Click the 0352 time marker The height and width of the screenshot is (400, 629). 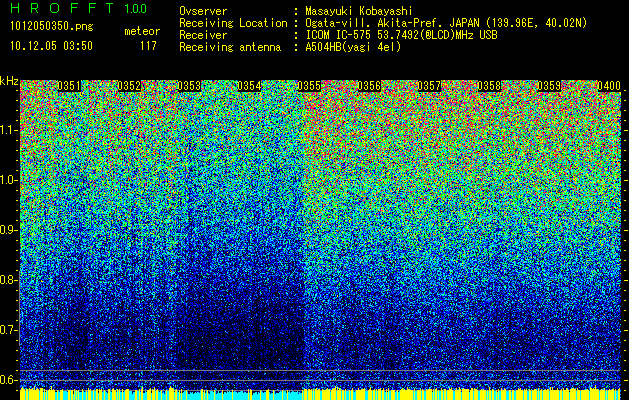[129, 86]
